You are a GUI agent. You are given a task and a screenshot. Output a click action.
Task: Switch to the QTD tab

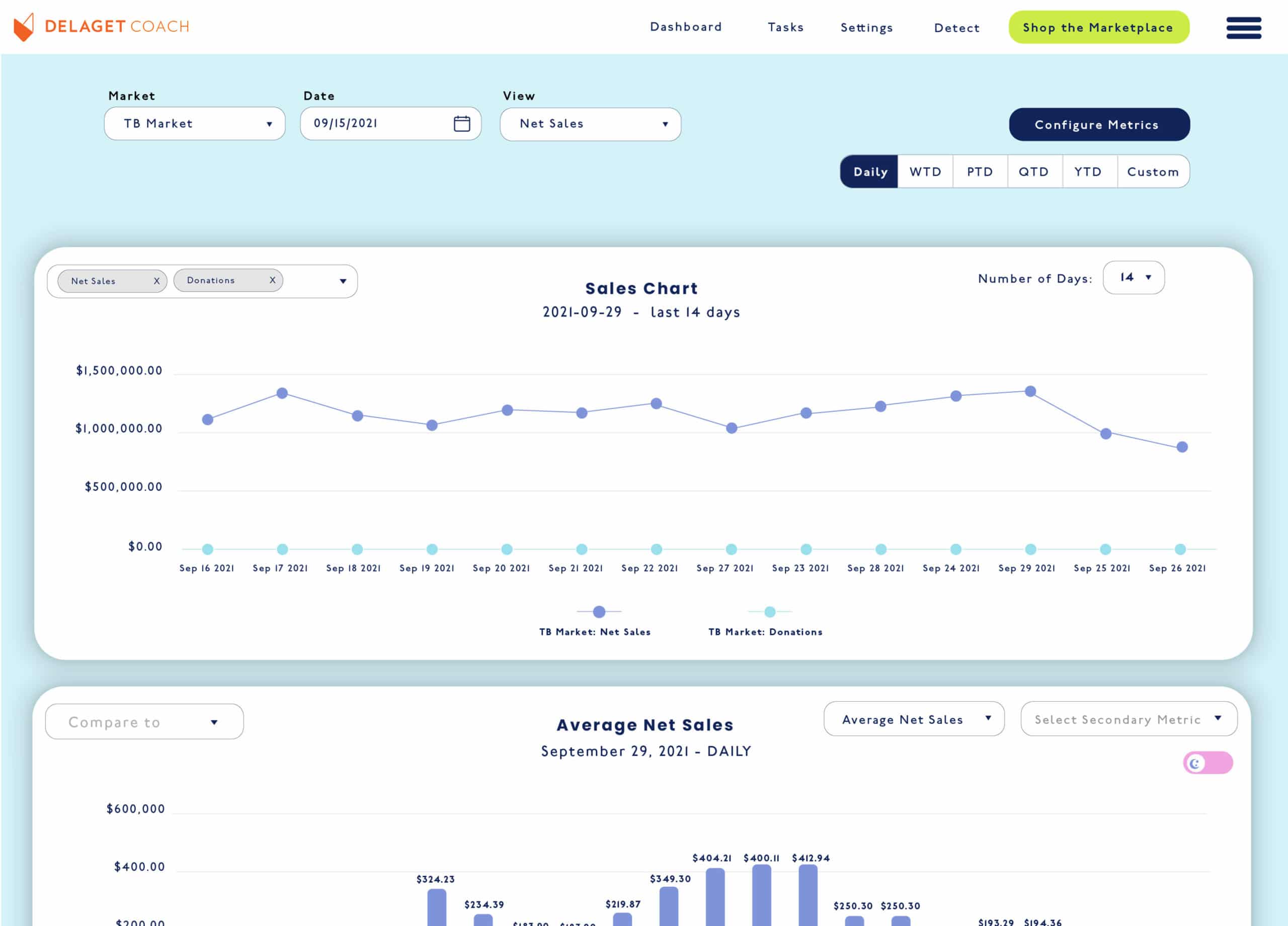pos(1035,172)
